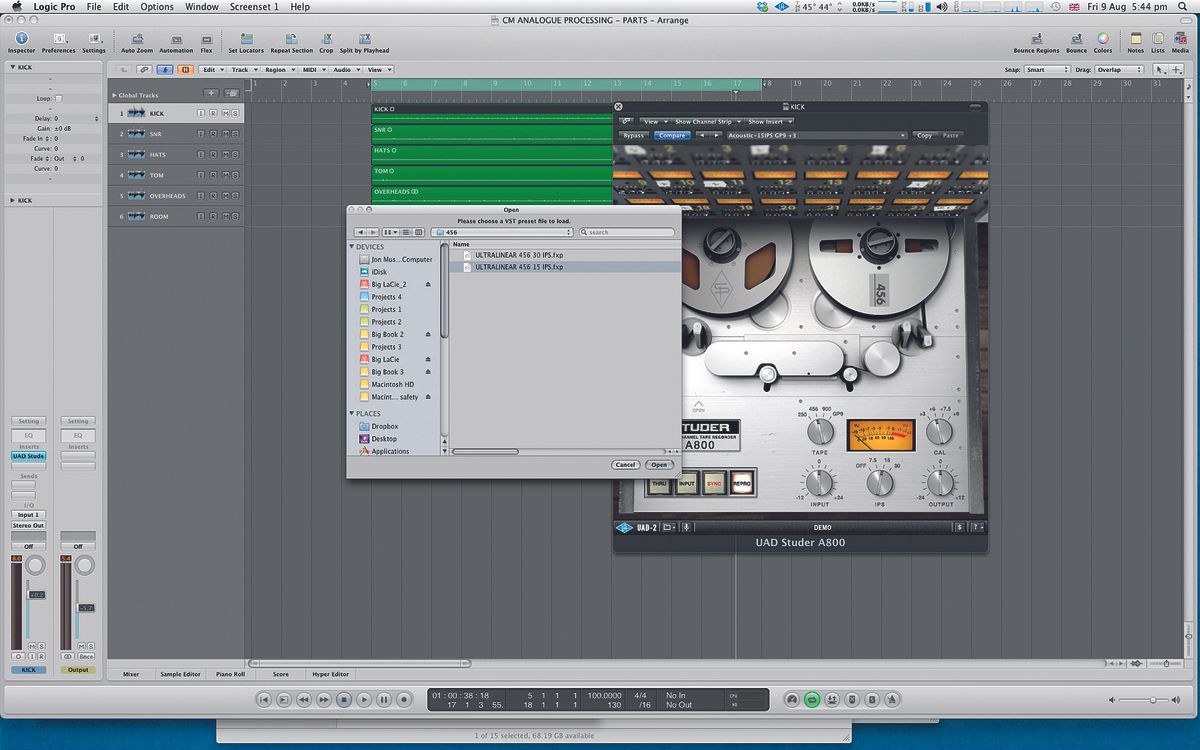Click the Repeat Section toolbar icon
Image resolution: width=1200 pixels, height=750 pixels.
pyautogui.click(x=292, y=40)
